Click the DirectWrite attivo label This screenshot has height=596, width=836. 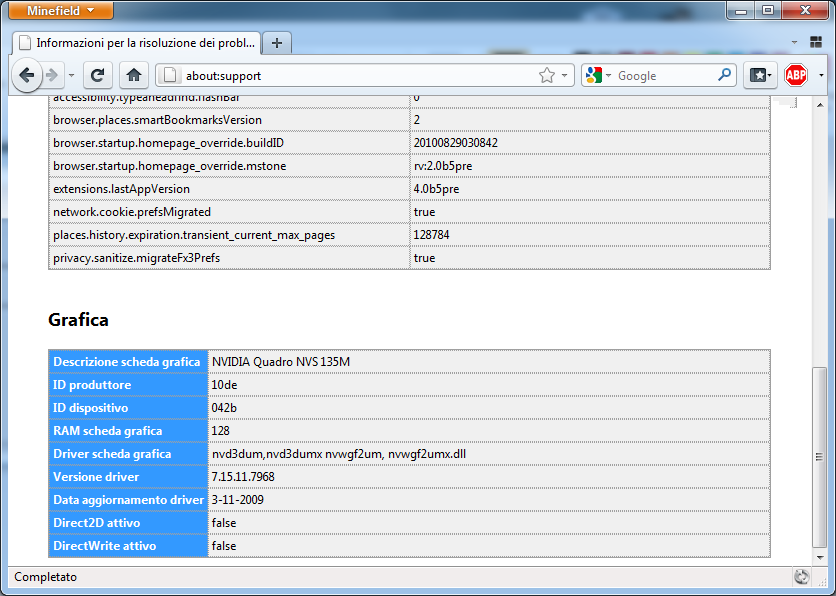click(104, 545)
